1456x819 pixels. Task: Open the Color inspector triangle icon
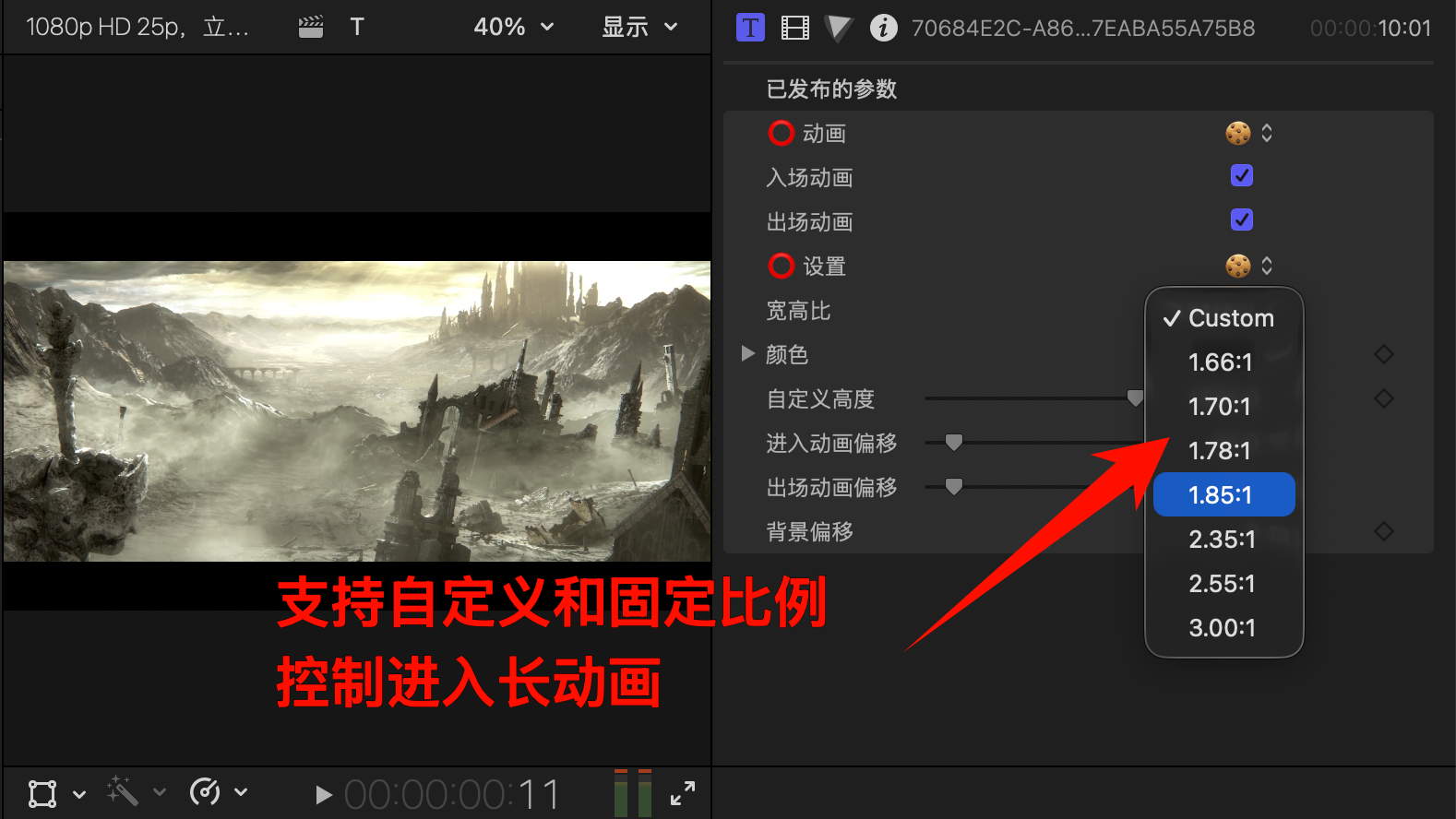pyautogui.click(x=839, y=28)
